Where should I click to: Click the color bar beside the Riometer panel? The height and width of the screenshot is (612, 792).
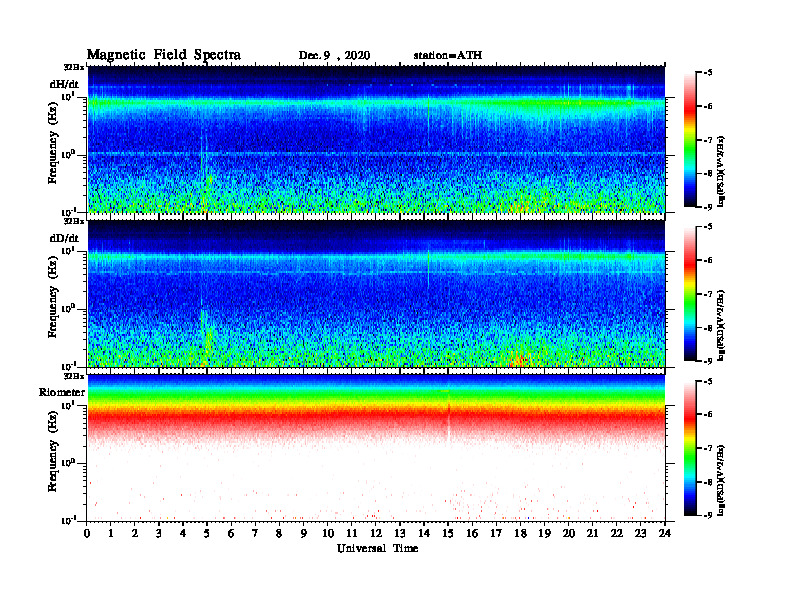[x=690, y=448]
